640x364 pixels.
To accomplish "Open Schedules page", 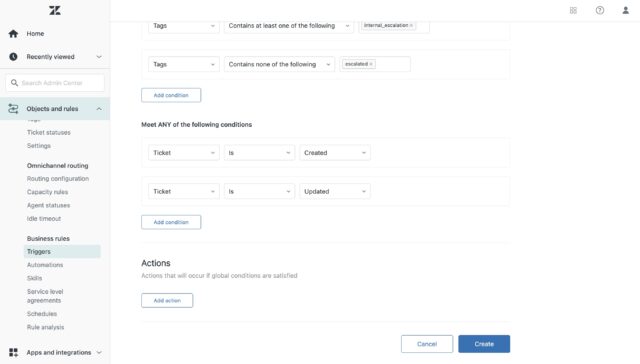I will pos(42,314).
